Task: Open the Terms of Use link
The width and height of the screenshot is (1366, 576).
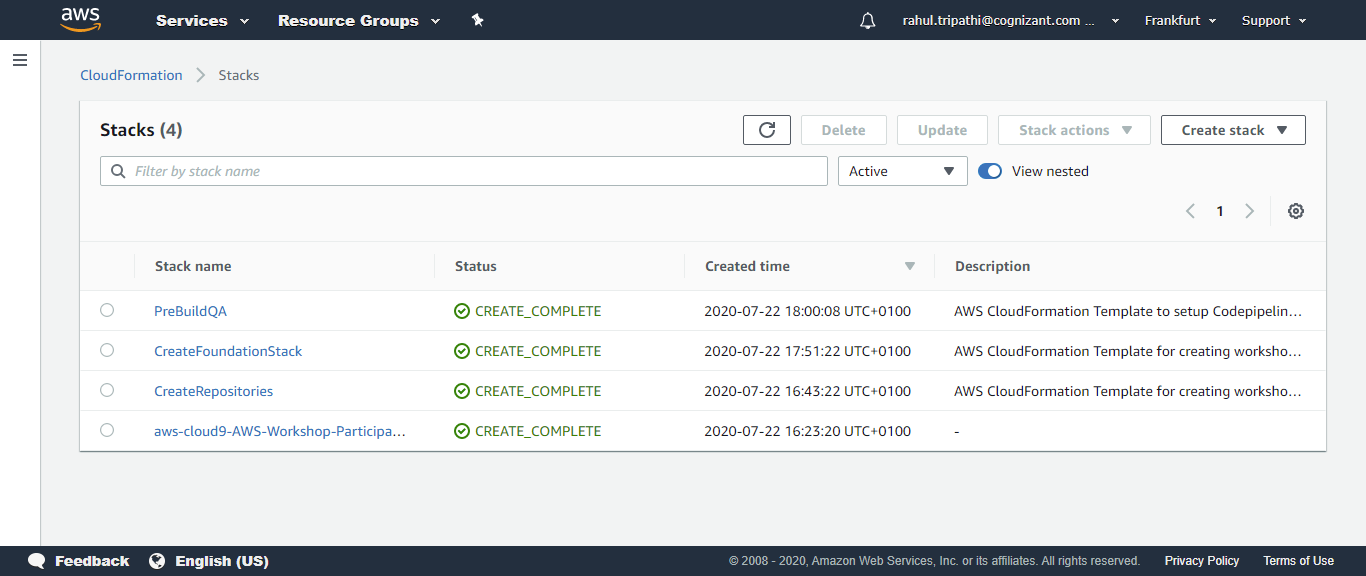Action: point(1298,561)
